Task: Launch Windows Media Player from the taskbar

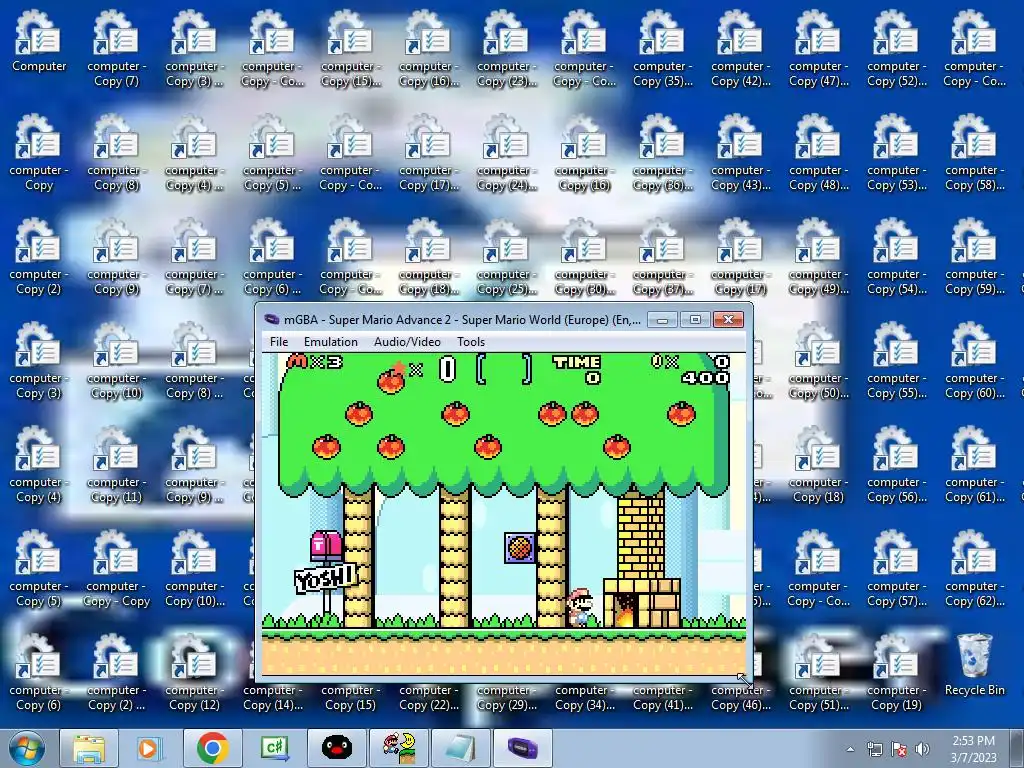Action: pyautogui.click(x=150, y=748)
